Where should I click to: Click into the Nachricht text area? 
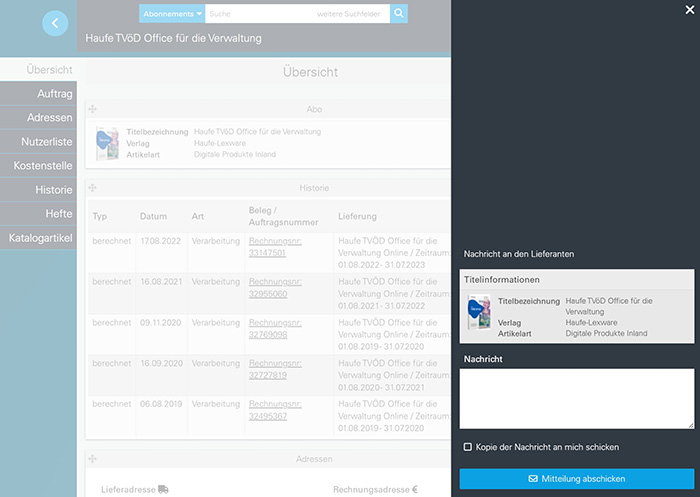576,398
